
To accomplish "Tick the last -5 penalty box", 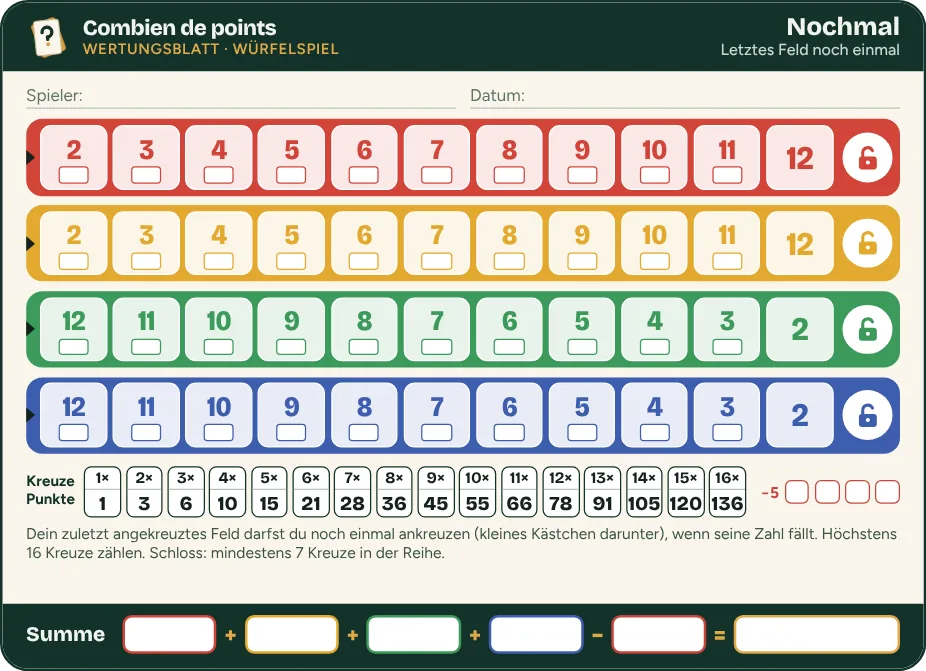I will tap(887, 492).
